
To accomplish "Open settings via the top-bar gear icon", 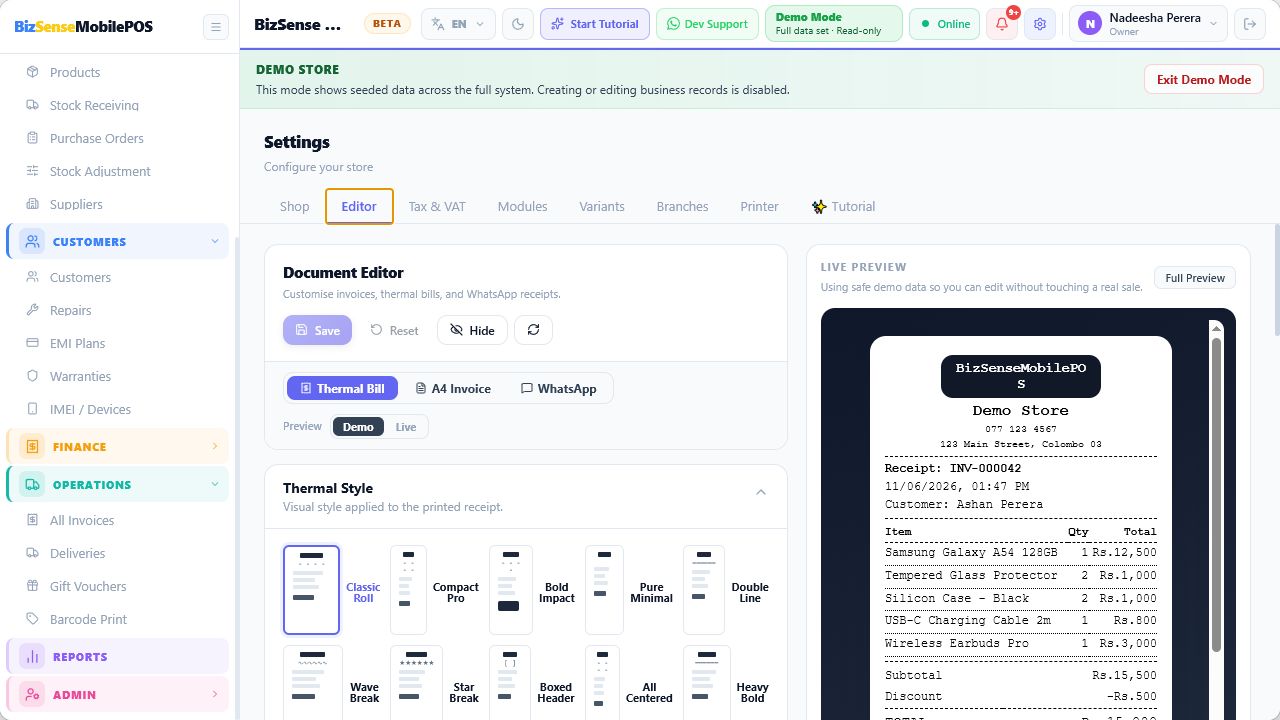I will (x=1040, y=24).
